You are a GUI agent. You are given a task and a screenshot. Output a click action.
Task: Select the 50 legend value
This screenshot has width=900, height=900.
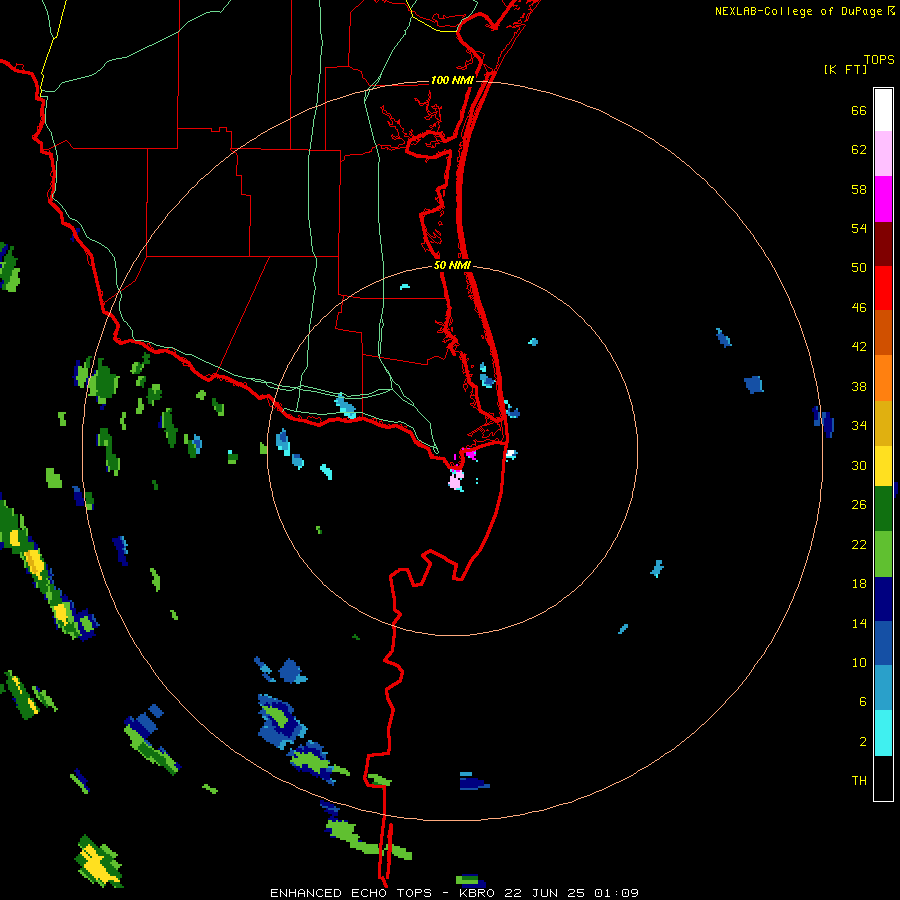click(x=859, y=267)
